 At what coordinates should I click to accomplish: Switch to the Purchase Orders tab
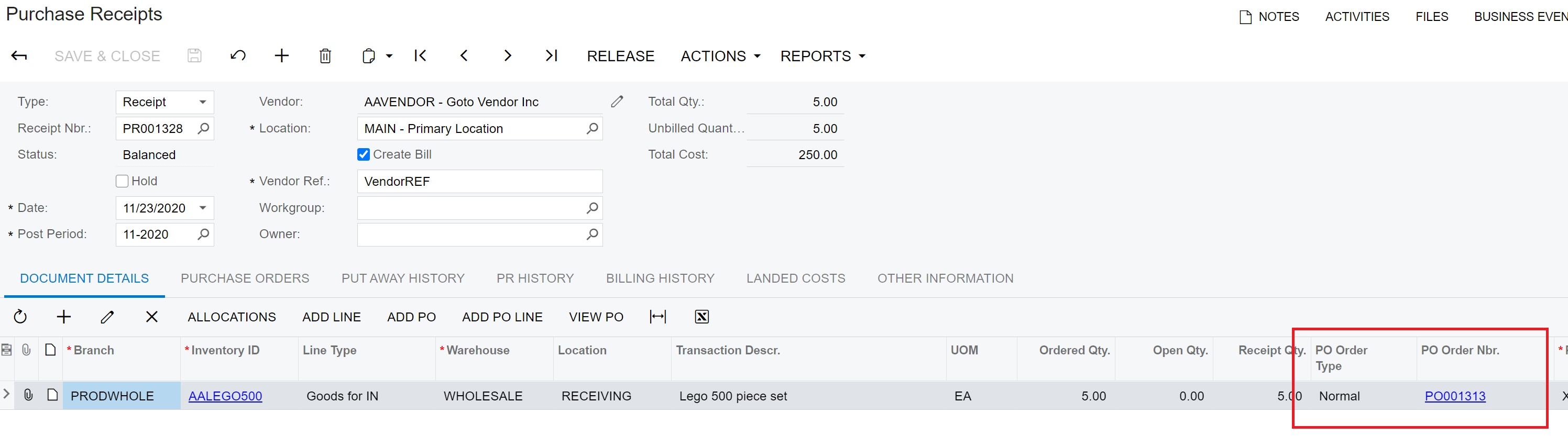(245, 278)
